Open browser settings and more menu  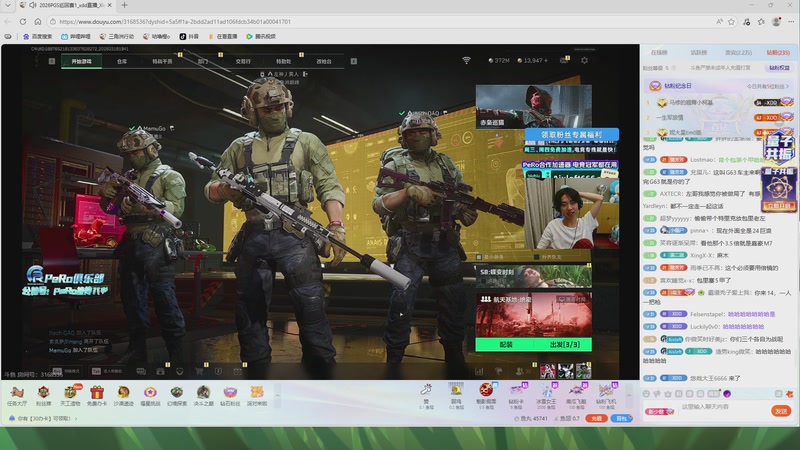(791, 21)
